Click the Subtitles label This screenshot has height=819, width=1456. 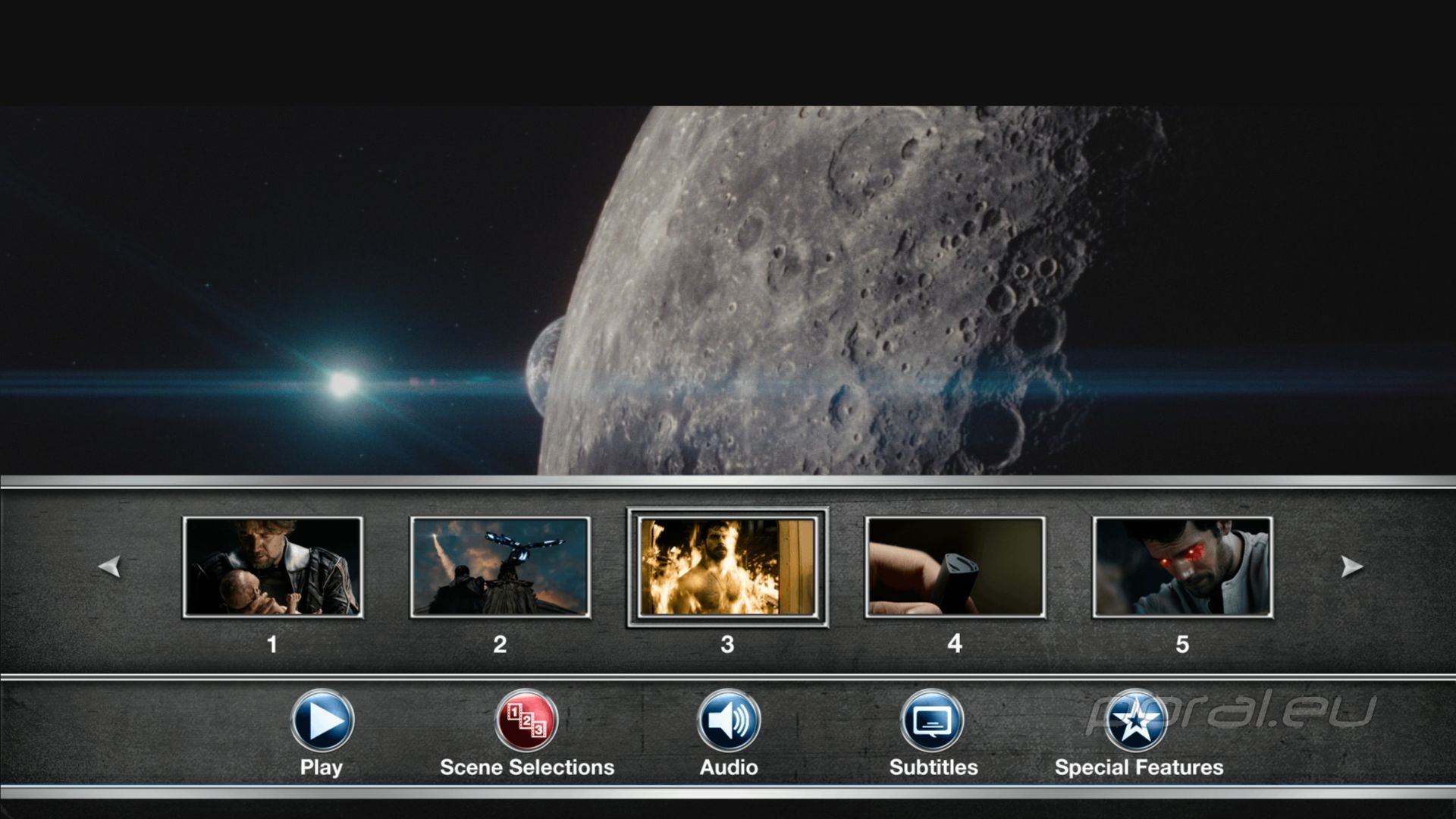tap(934, 767)
